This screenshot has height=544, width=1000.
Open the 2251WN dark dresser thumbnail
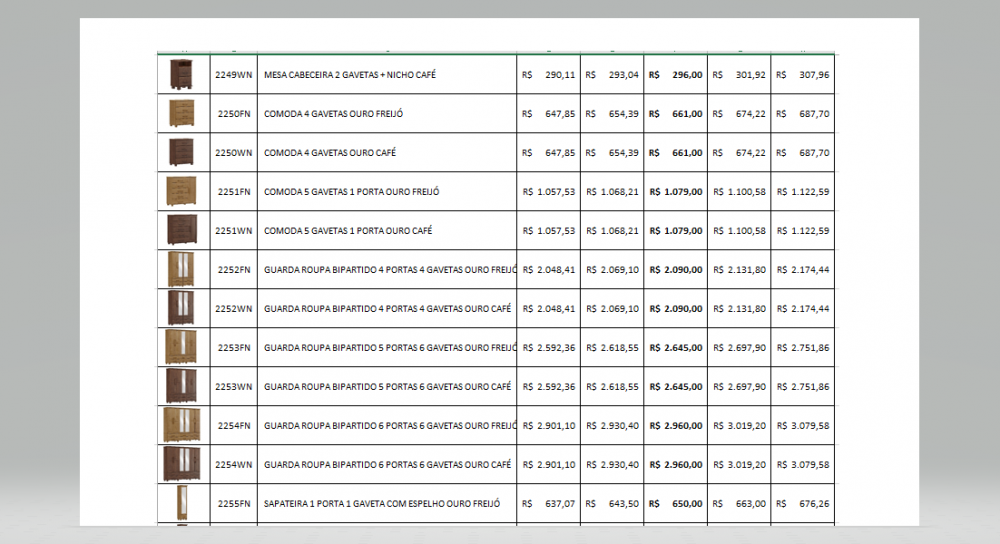(x=181, y=230)
